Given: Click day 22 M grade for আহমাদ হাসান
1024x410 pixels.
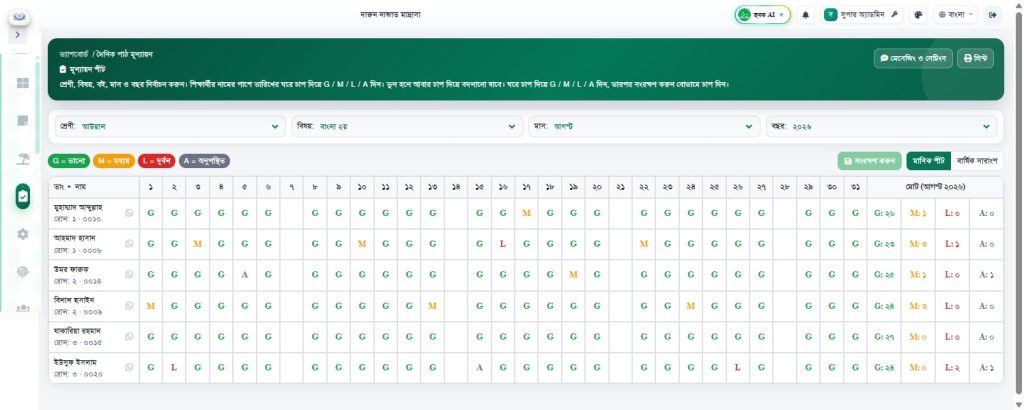Looking at the screenshot, I should pos(644,244).
